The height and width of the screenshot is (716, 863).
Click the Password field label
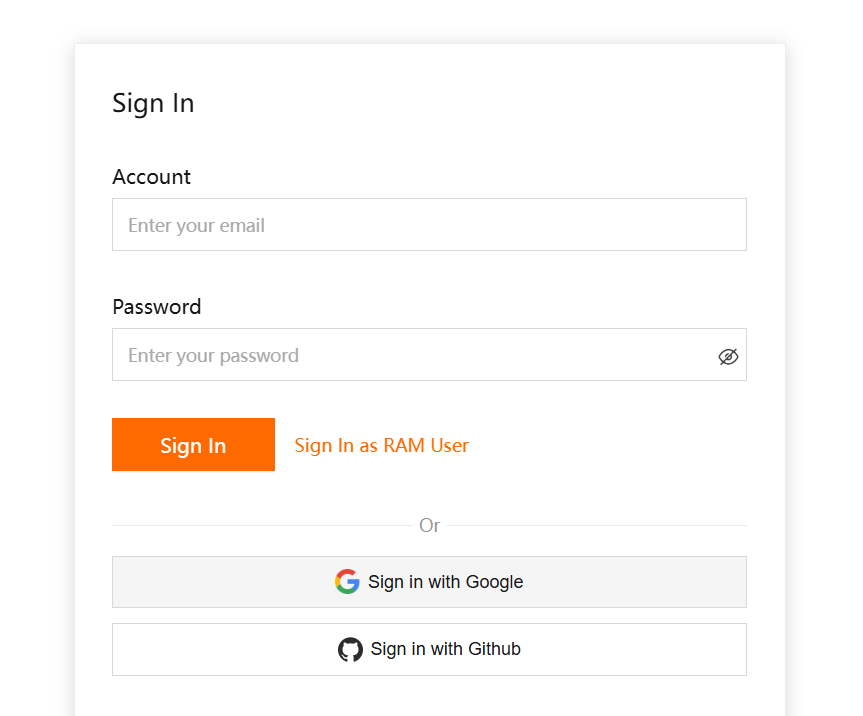pyautogui.click(x=156, y=307)
